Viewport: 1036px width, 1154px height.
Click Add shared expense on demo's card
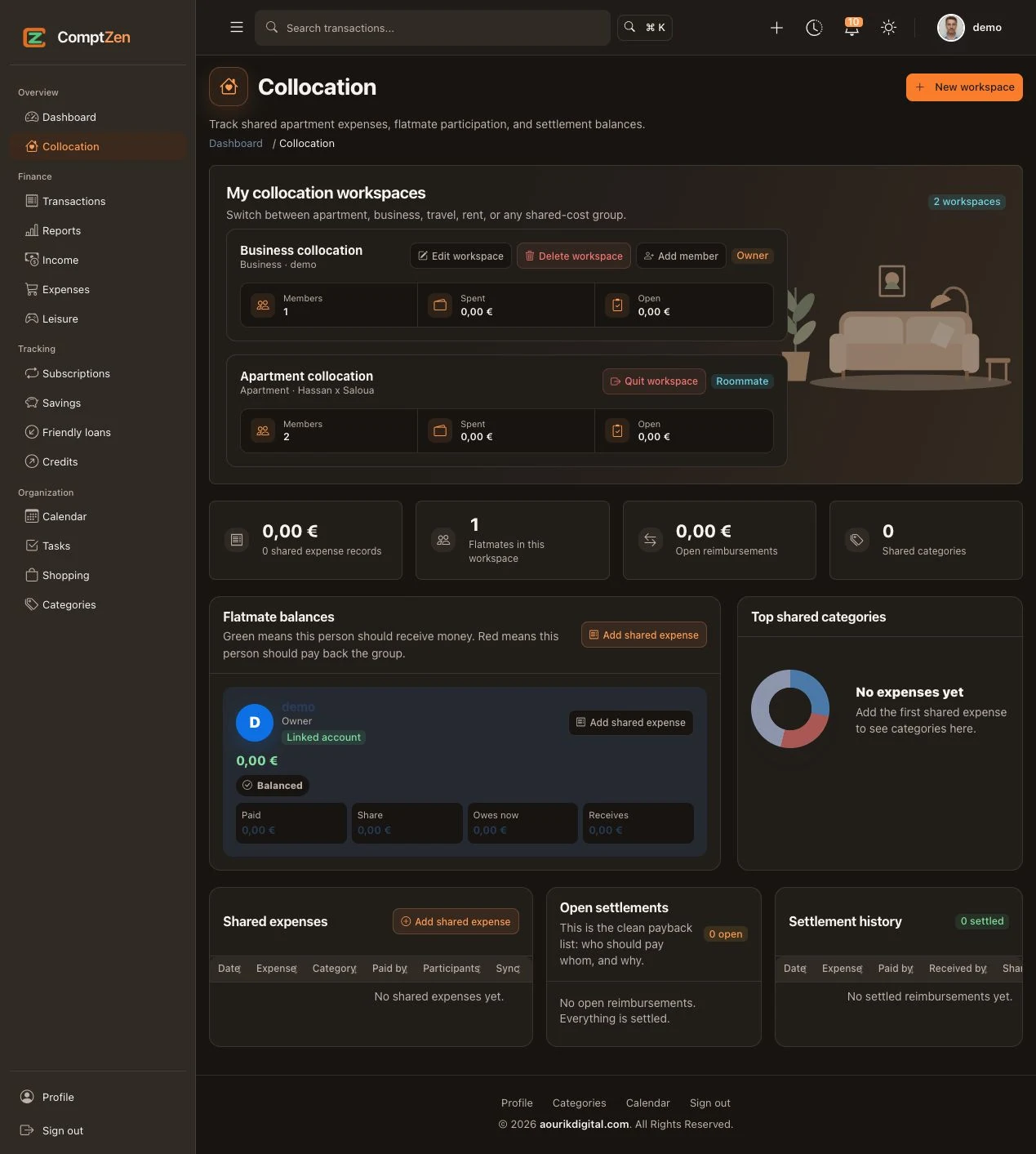point(631,723)
